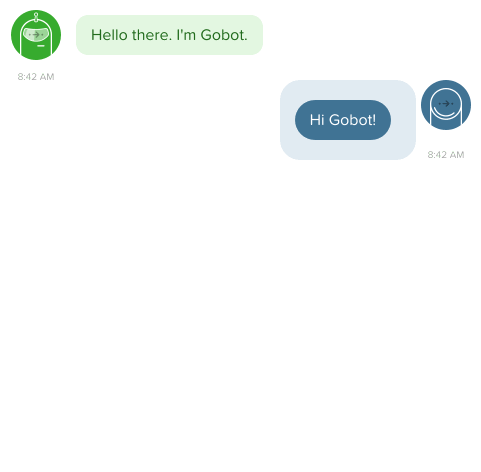Click the blue smiling user avatar

(446, 105)
